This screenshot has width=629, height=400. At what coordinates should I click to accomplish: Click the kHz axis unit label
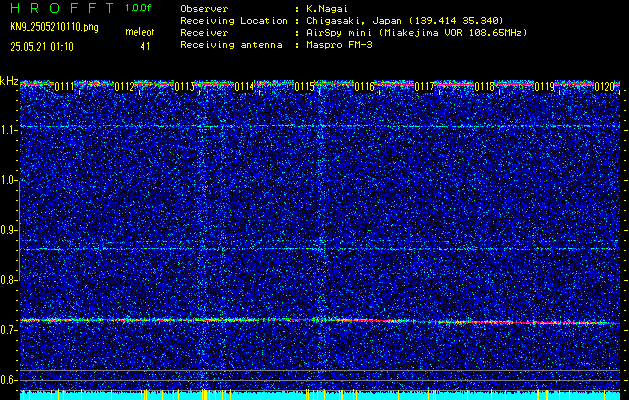[9, 81]
